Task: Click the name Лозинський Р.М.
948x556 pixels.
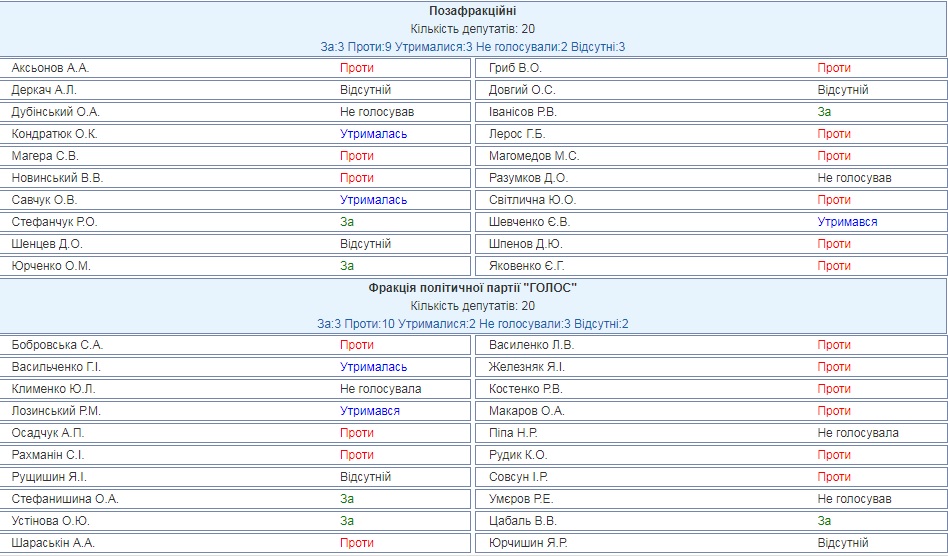Action: tap(56, 411)
